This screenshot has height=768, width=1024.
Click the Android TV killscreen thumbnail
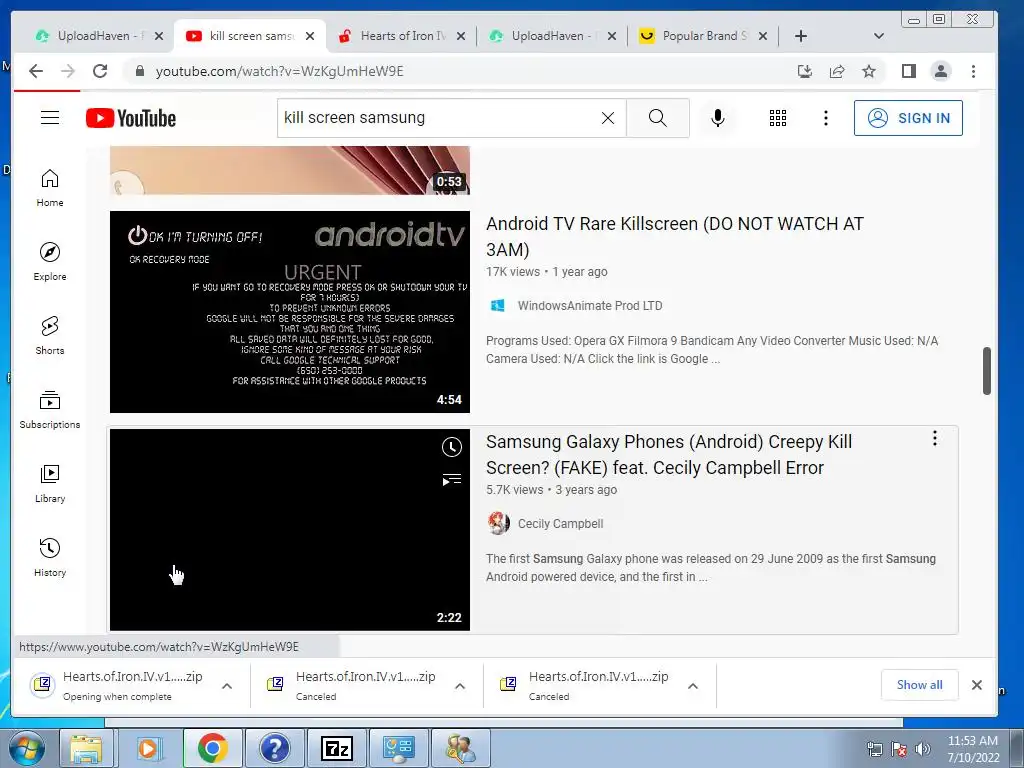[x=290, y=312]
